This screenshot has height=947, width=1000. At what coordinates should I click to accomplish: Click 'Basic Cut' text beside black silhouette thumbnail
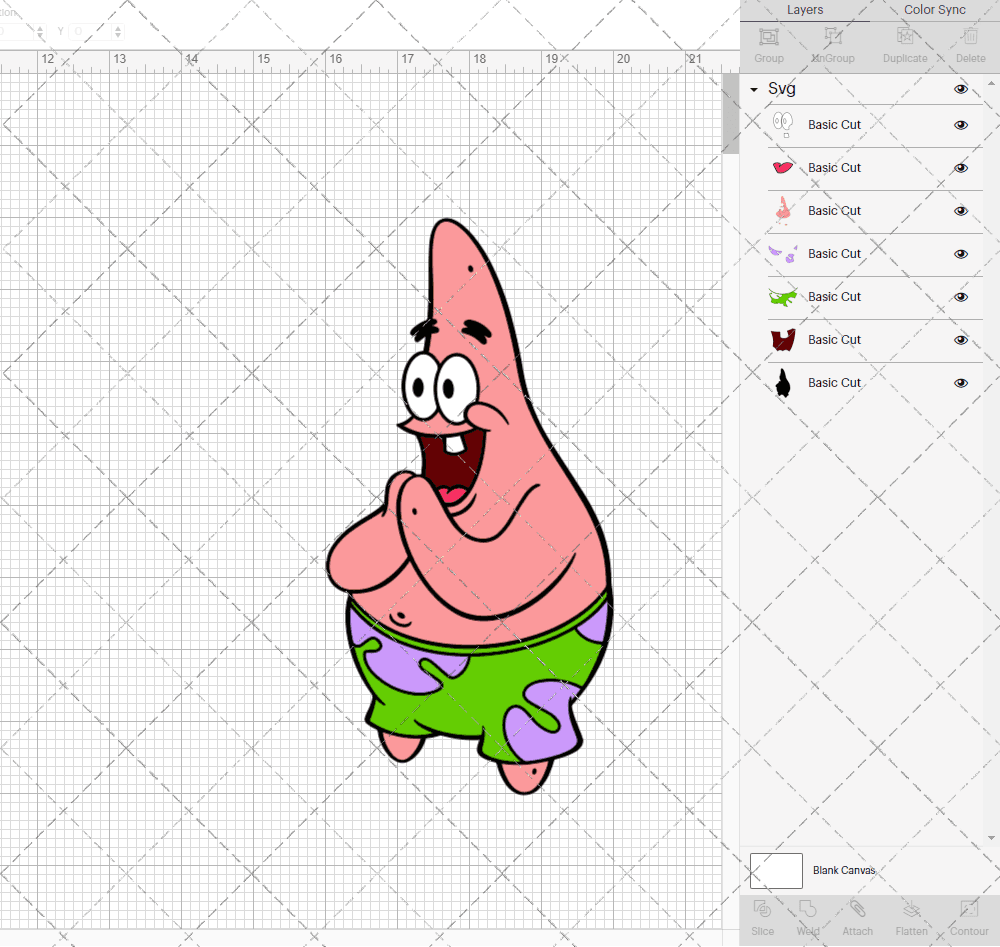click(x=834, y=383)
